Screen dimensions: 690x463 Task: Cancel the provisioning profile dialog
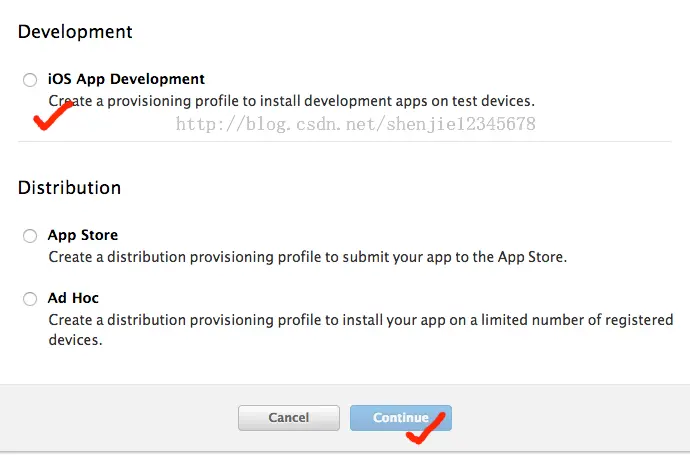(x=289, y=418)
